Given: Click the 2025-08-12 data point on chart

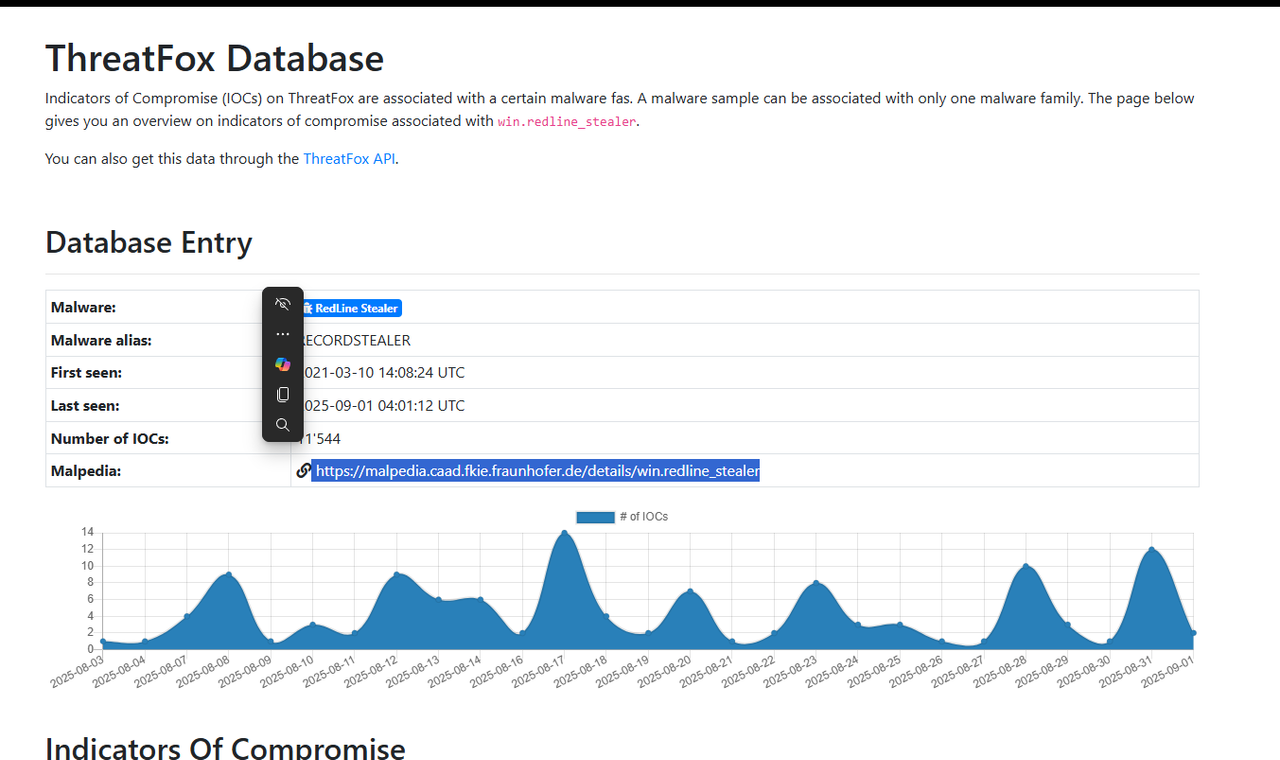Looking at the screenshot, I should (x=397, y=575).
